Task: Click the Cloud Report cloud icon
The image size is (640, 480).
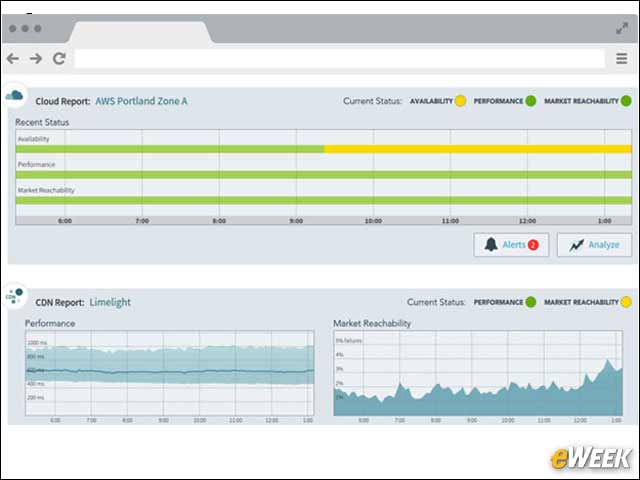Action: (x=15, y=96)
